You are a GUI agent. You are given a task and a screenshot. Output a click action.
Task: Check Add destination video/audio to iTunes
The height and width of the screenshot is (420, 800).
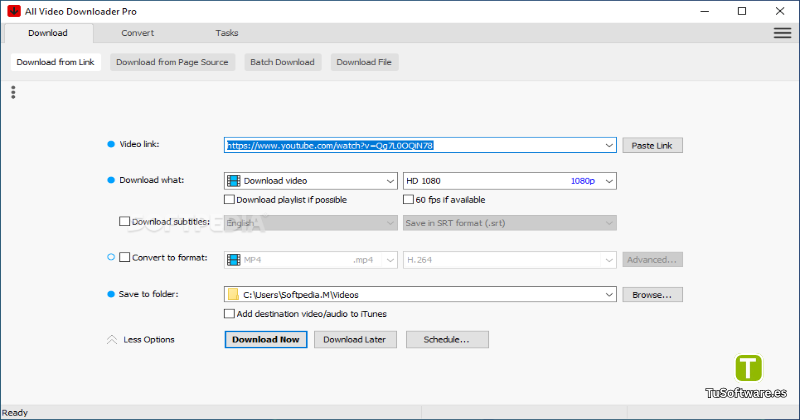pos(230,314)
